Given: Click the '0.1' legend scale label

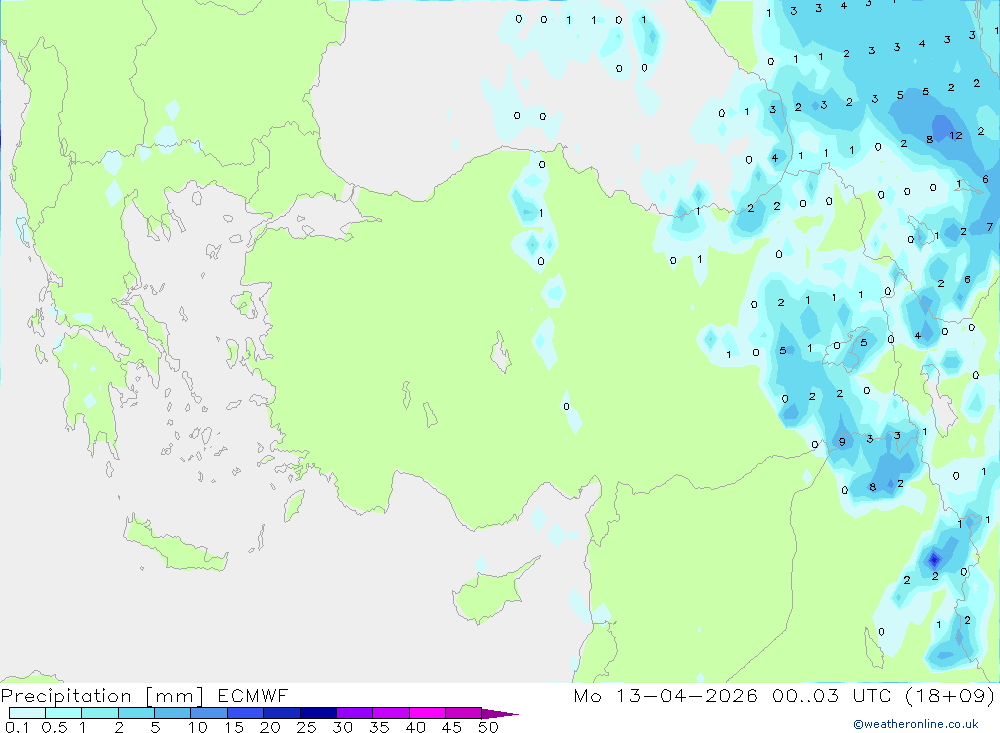Looking at the screenshot, I should (17, 727).
